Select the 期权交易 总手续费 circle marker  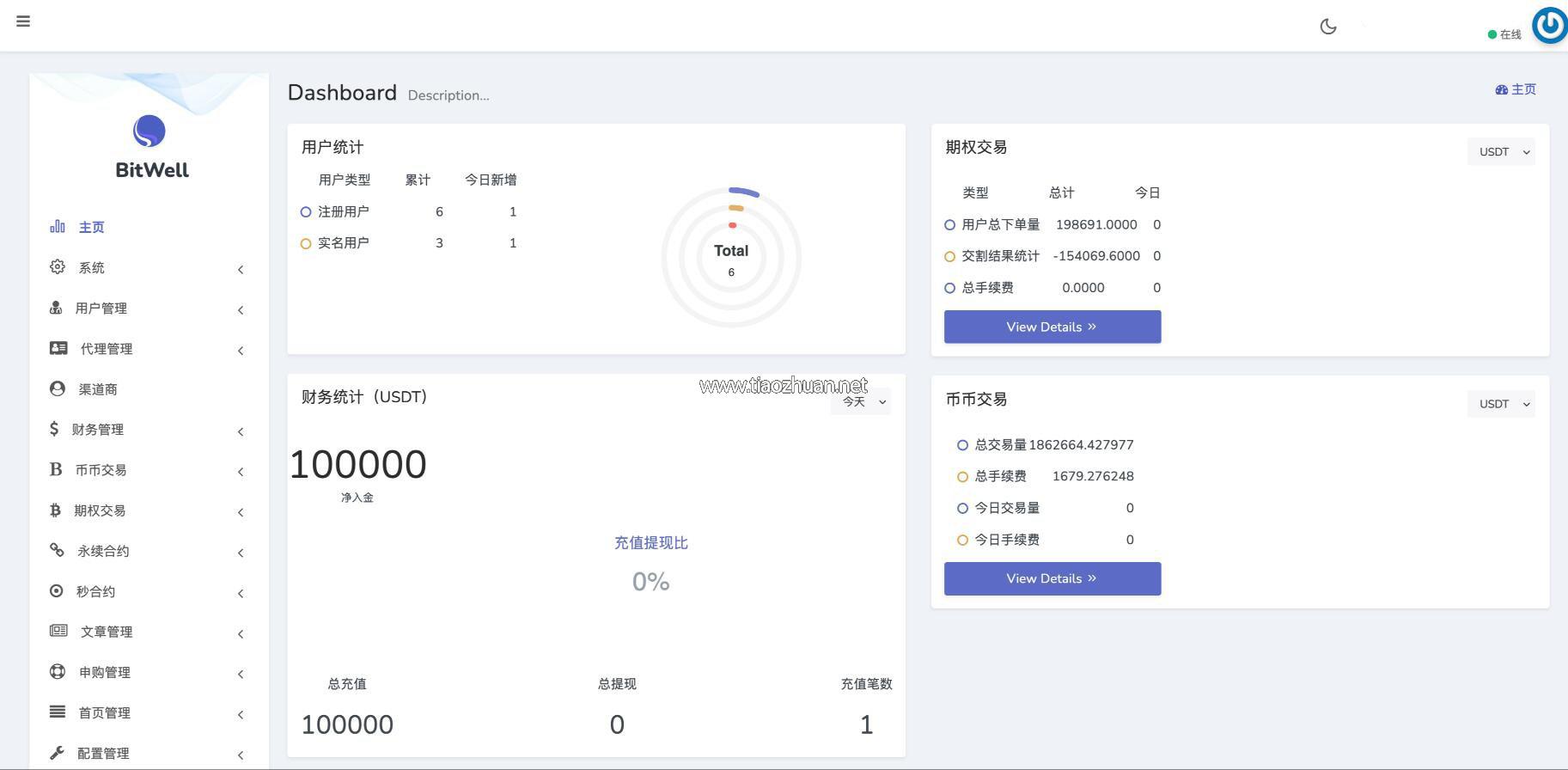click(x=949, y=288)
